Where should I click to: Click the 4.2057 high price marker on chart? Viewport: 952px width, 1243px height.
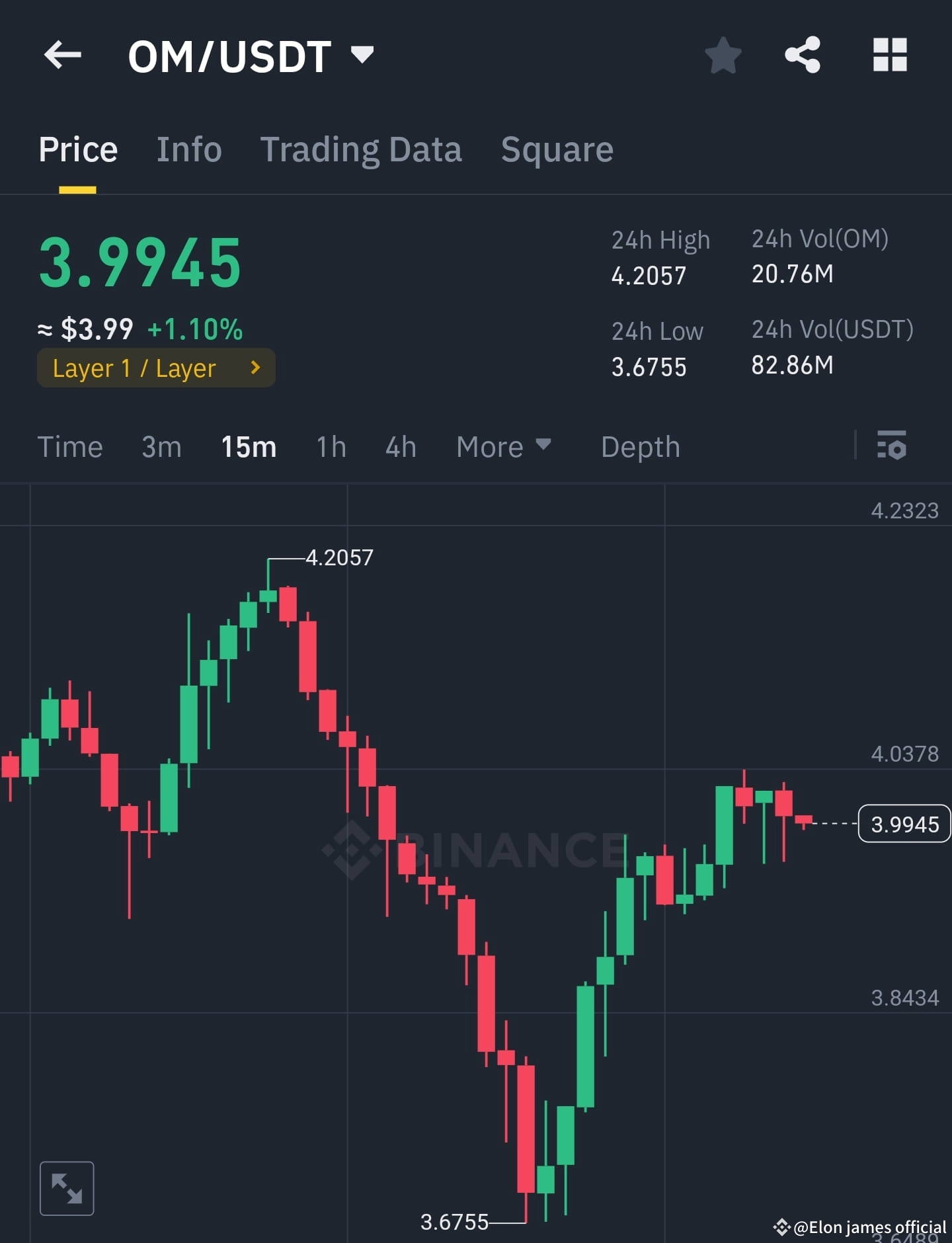point(338,557)
